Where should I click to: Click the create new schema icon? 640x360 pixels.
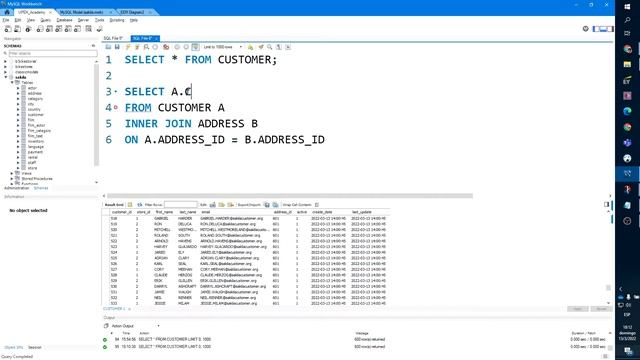[x=40, y=29]
